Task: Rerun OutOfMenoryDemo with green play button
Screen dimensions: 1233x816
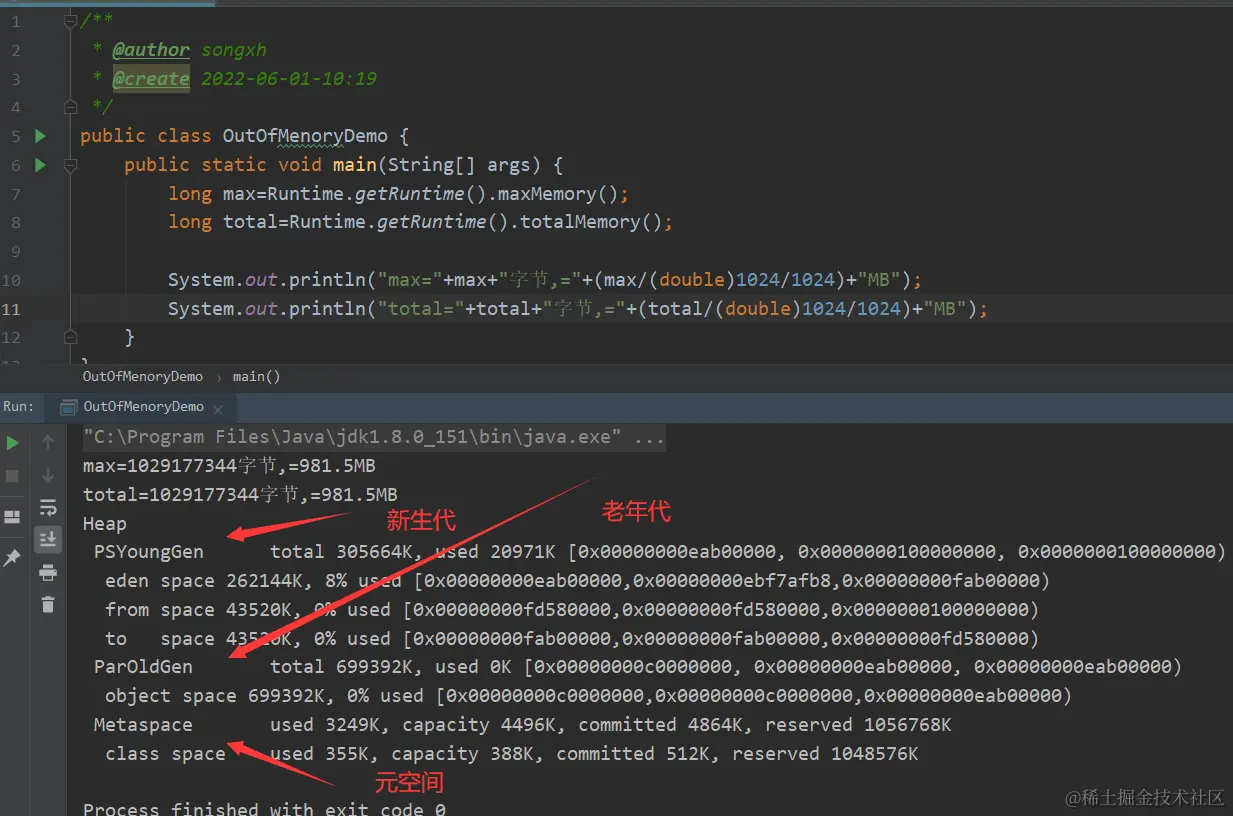Action: tap(13, 443)
